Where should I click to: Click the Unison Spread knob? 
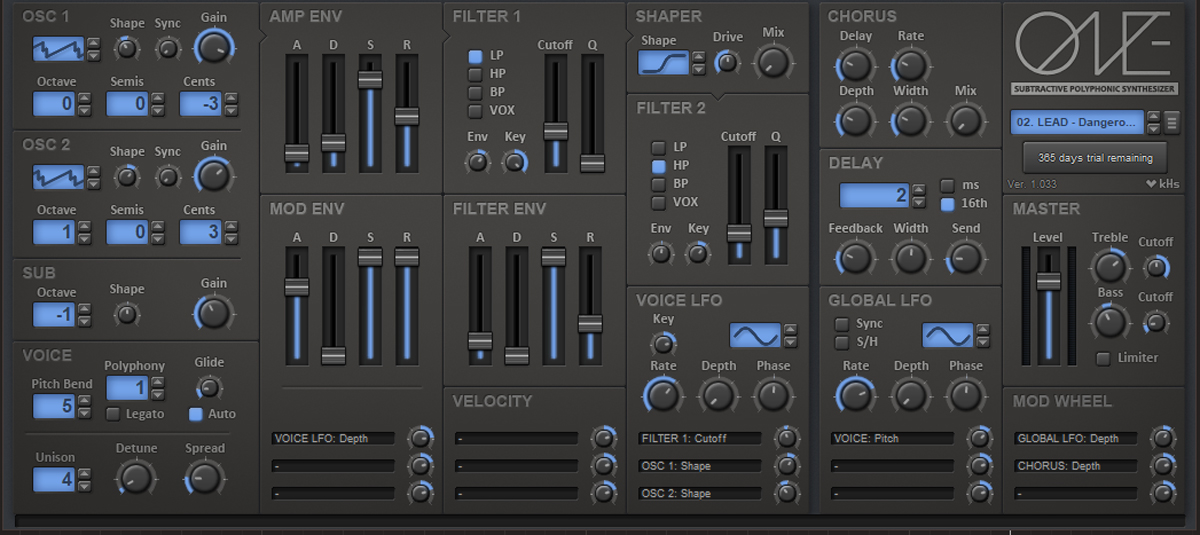pos(204,478)
